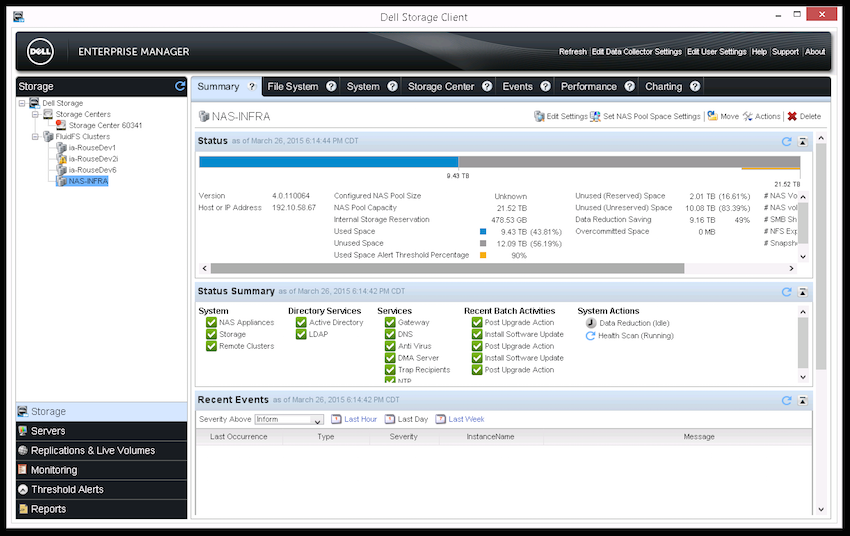850x536 pixels.
Task: Click the Actions wrench icon
Action: pos(748,116)
